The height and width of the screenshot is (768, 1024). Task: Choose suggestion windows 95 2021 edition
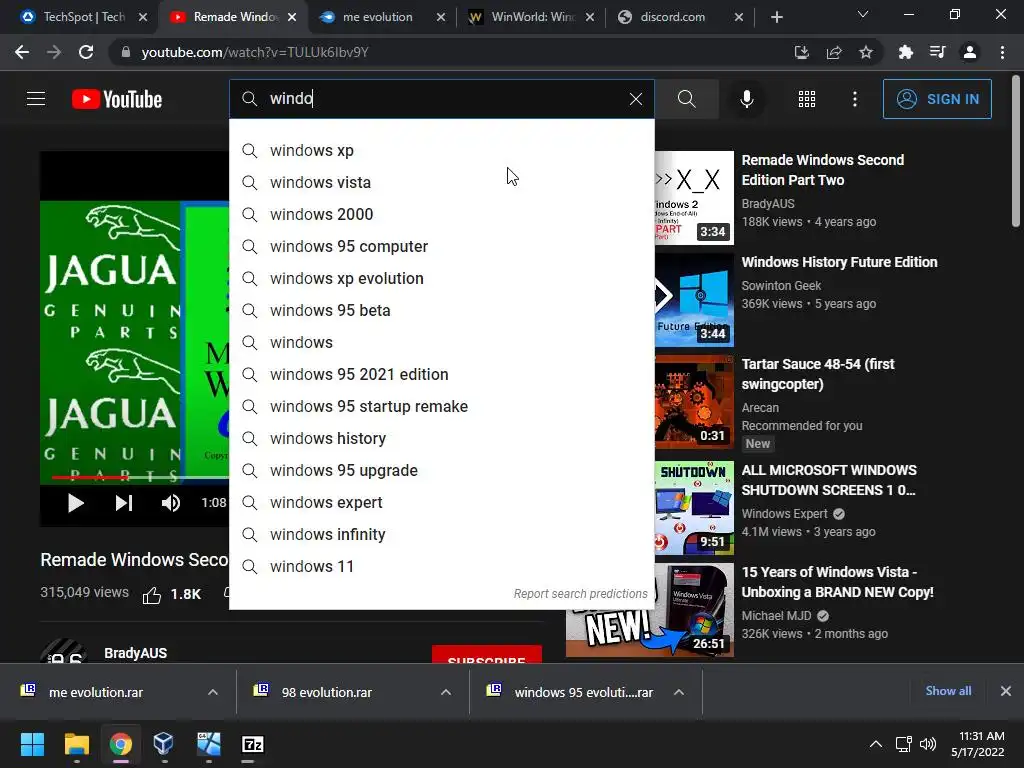click(x=441, y=374)
